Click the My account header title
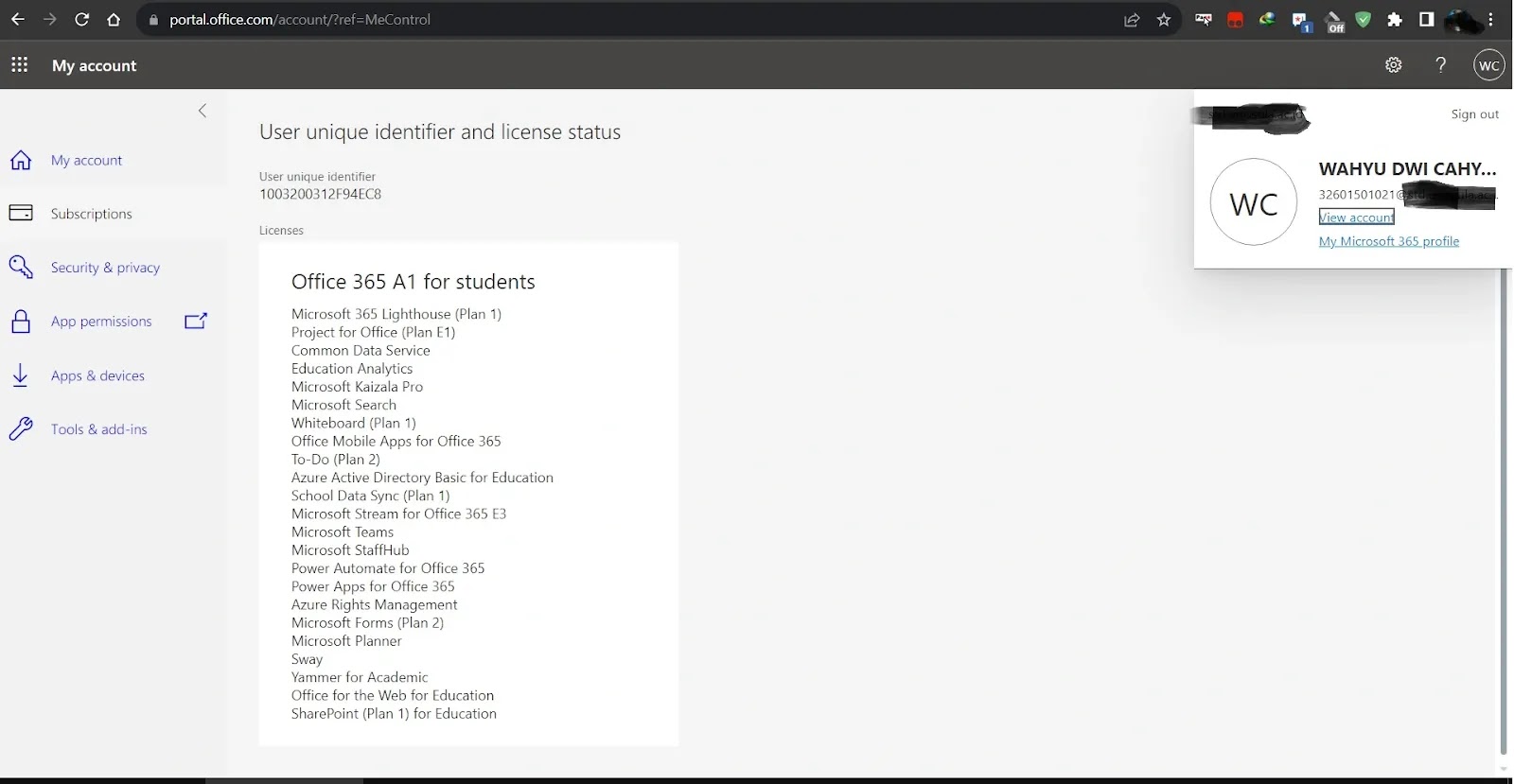The height and width of the screenshot is (784, 1514). pos(95,65)
